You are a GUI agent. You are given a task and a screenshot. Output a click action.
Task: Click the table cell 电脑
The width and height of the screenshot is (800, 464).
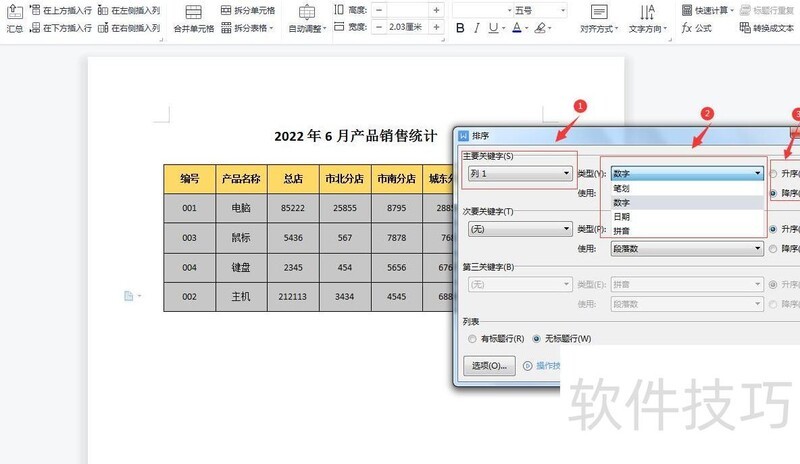(x=241, y=208)
